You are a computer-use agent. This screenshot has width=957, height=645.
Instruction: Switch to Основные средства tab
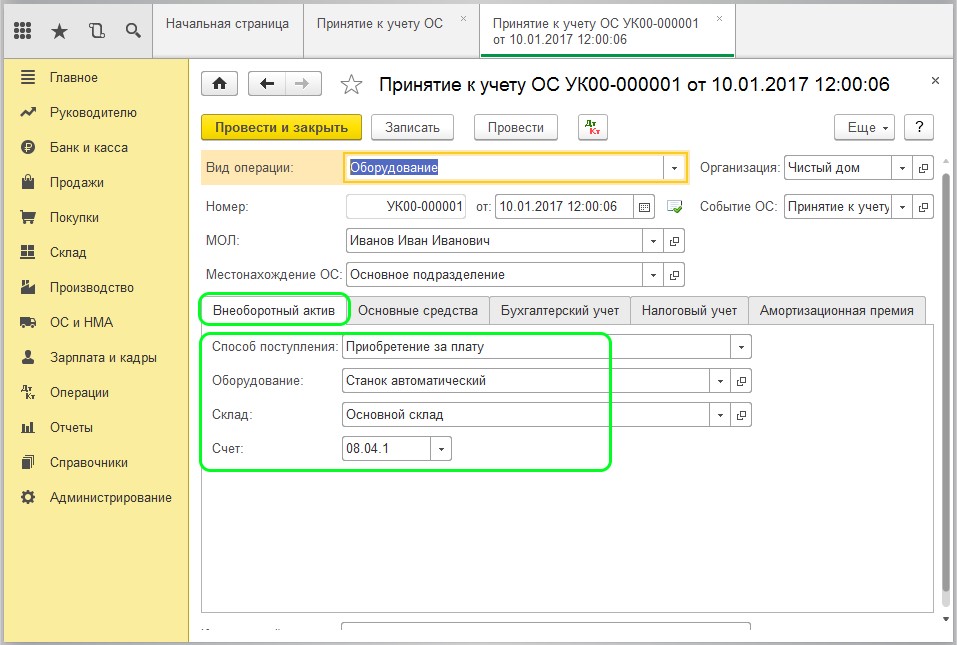(418, 311)
